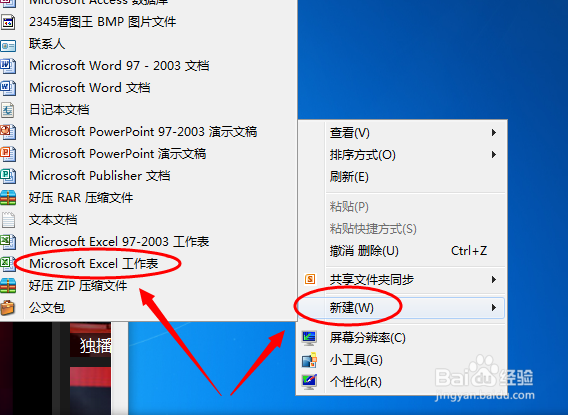Click the 联系人 contact icon
The width and height of the screenshot is (568, 415).
pyautogui.click(x=8, y=46)
